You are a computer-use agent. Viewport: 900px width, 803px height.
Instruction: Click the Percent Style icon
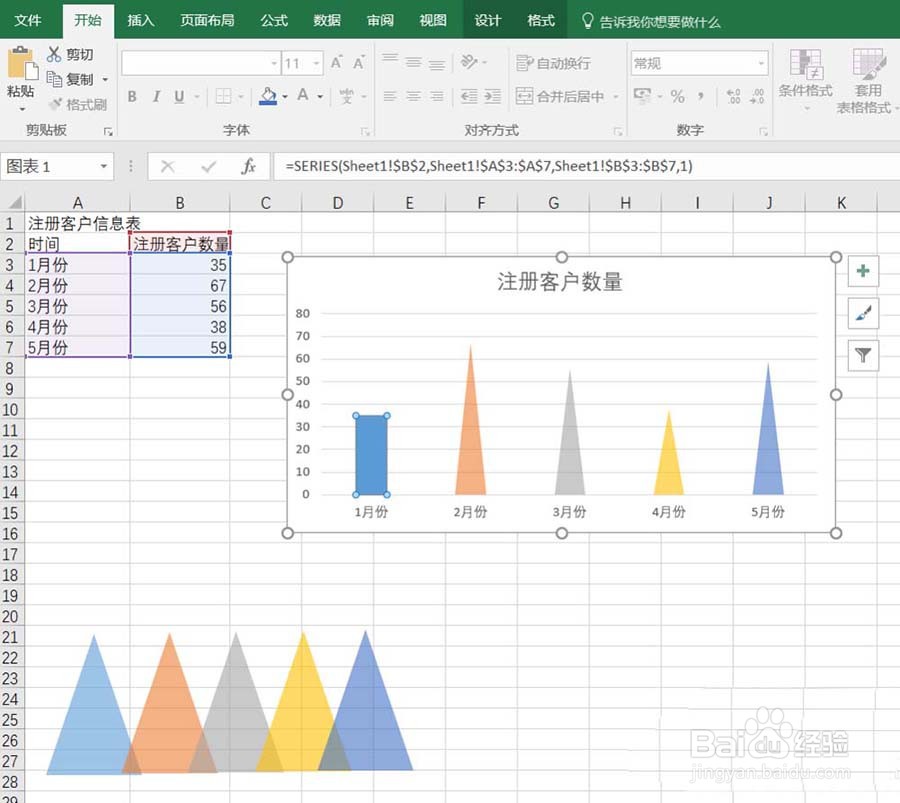point(677,96)
